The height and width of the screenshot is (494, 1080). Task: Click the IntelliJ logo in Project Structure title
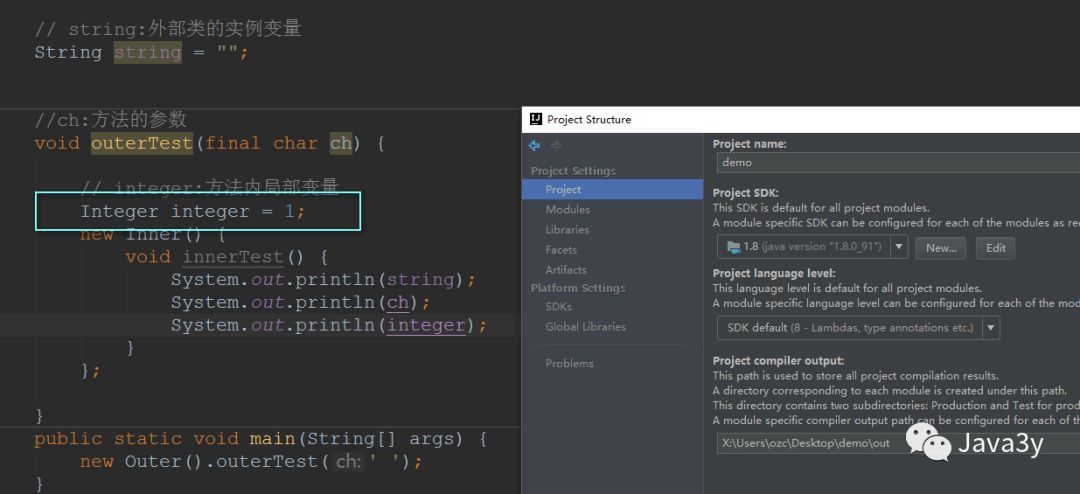[535, 119]
